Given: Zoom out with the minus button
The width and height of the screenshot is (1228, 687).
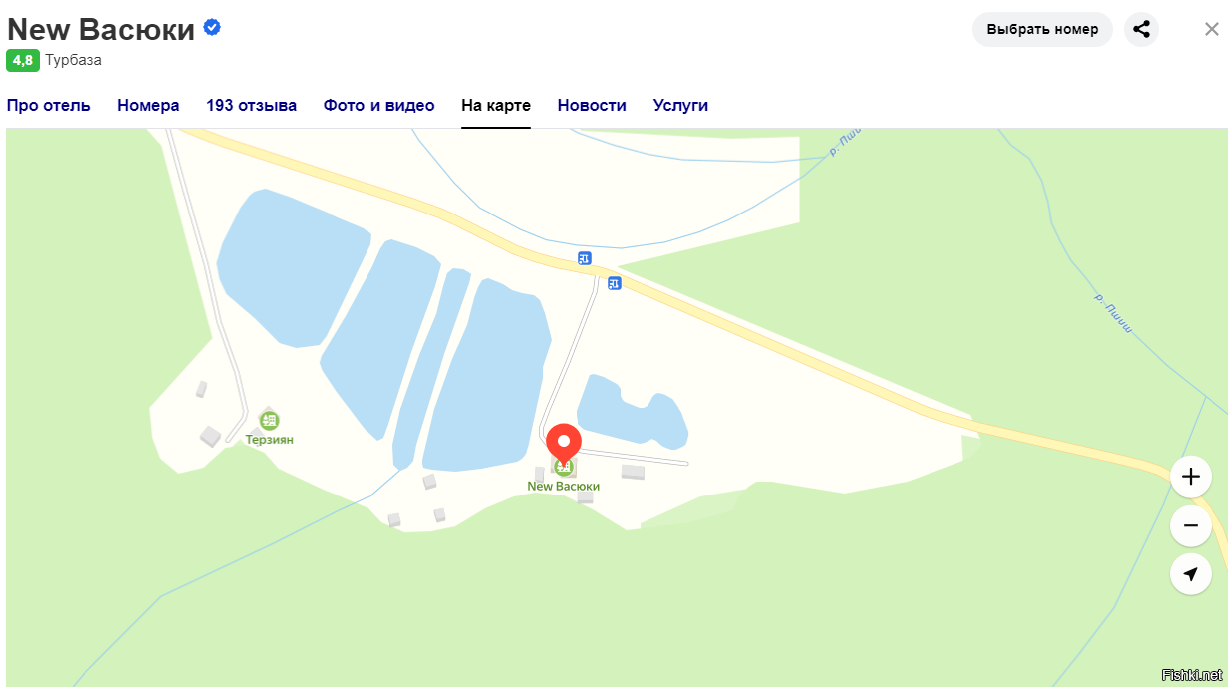Looking at the screenshot, I should [1190, 525].
